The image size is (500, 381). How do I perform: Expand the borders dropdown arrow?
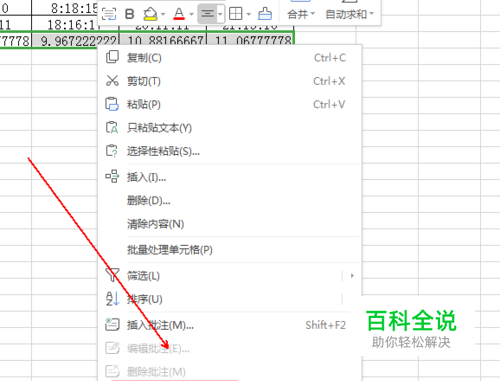(x=249, y=14)
